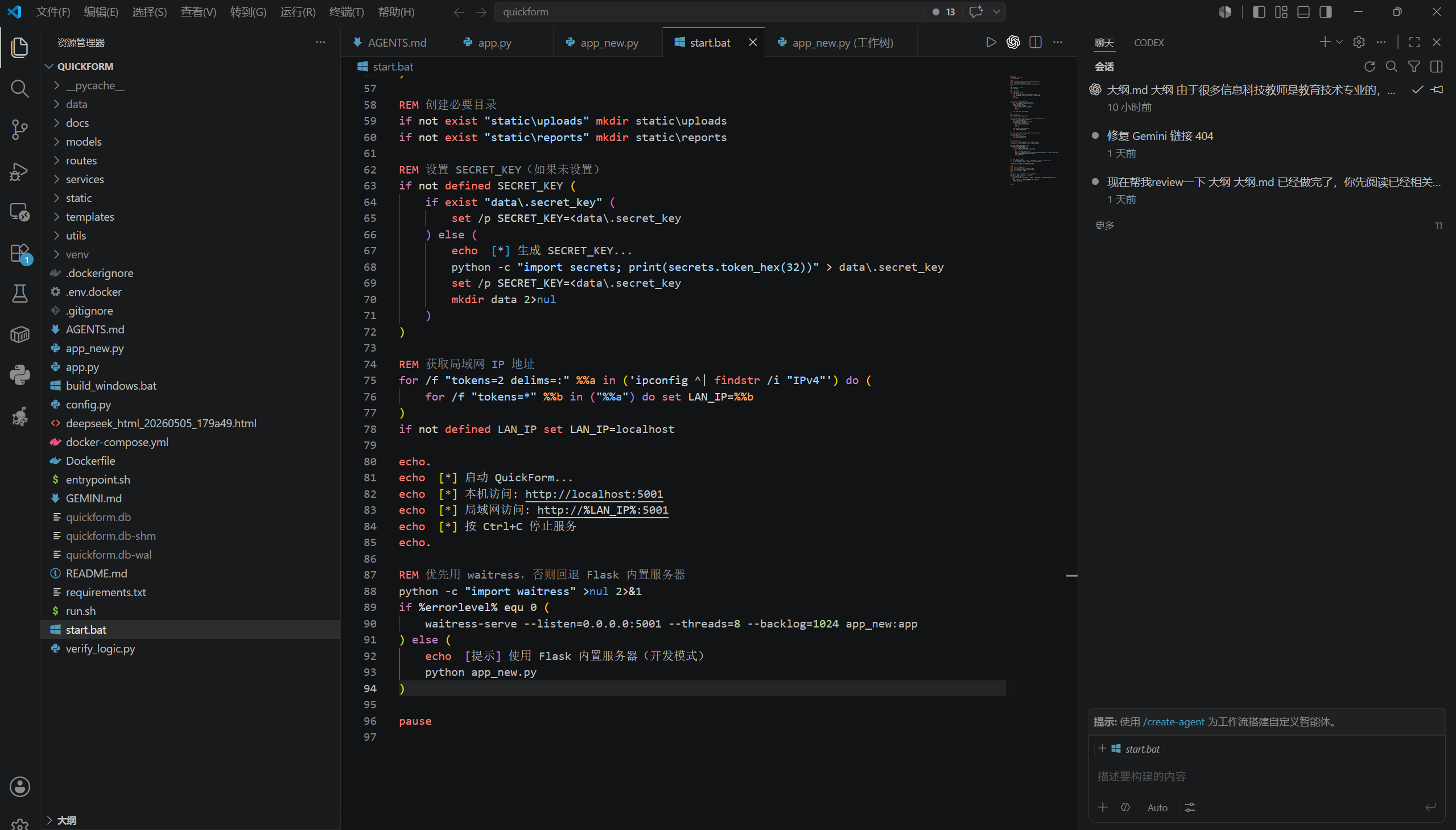The image size is (1456, 830).
Task: Open the Run and Debug view
Action: (20, 171)
